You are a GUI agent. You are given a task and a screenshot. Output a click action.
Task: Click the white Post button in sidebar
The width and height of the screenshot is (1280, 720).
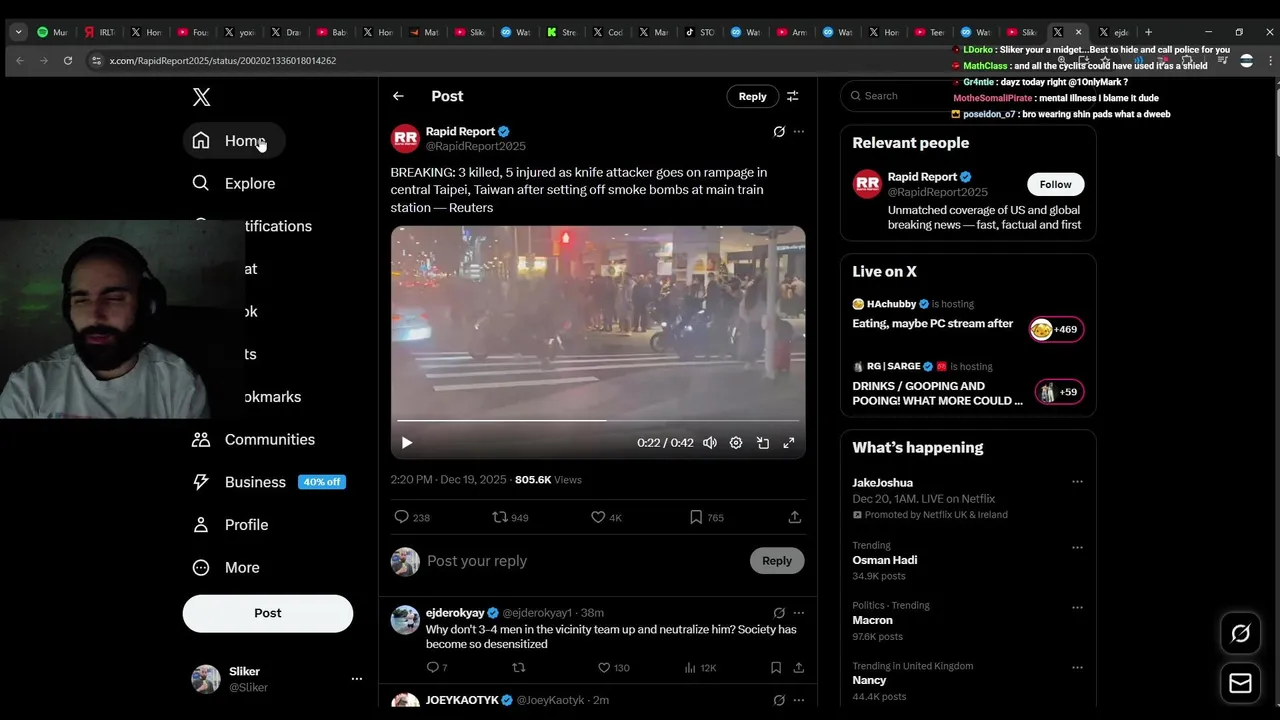(x=268, y=613)
